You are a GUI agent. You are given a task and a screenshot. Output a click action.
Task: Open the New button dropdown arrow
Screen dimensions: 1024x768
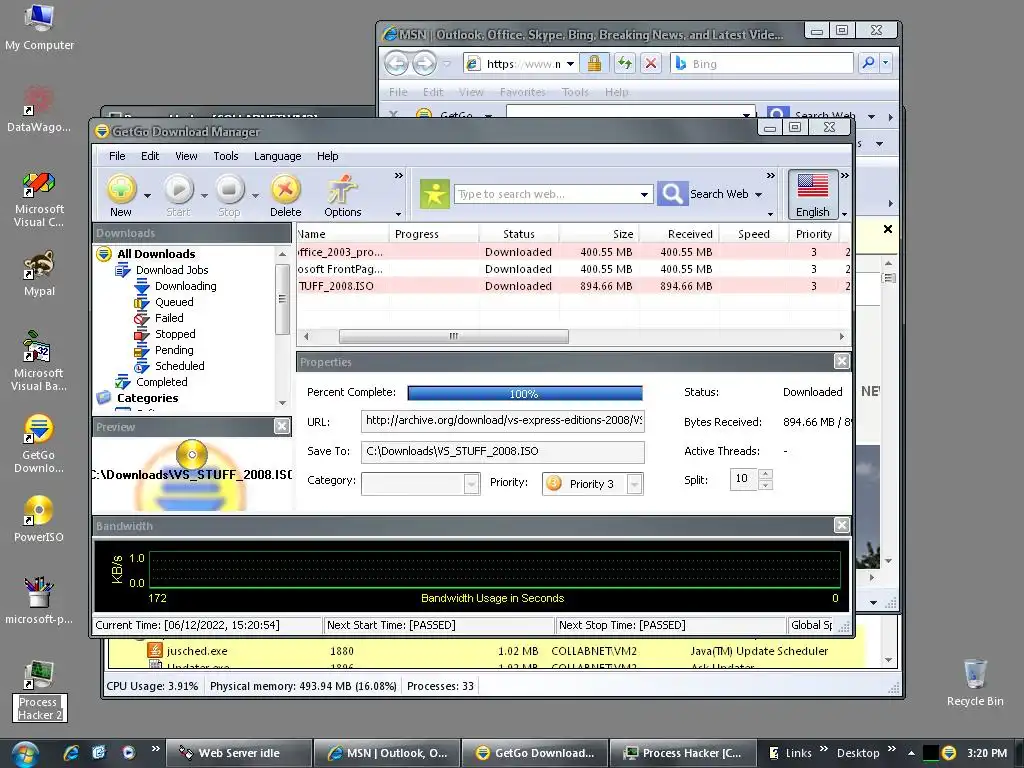tap(148, 195)
